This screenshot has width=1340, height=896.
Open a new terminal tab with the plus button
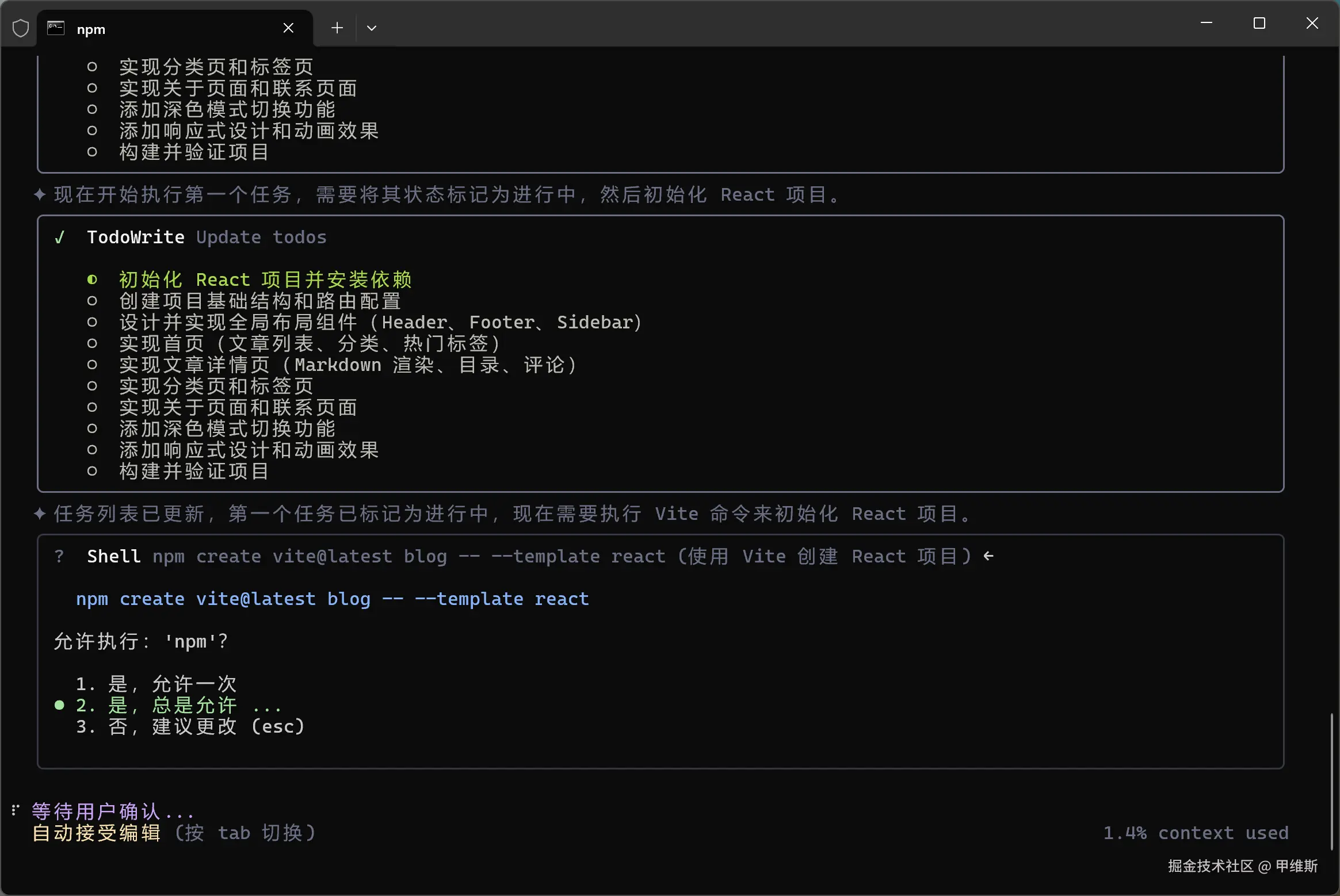[x=337, y=28]
